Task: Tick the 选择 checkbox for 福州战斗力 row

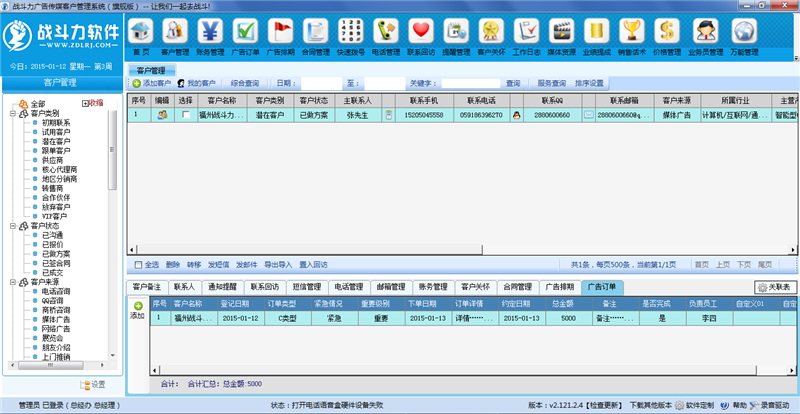Action: [186, 115]
